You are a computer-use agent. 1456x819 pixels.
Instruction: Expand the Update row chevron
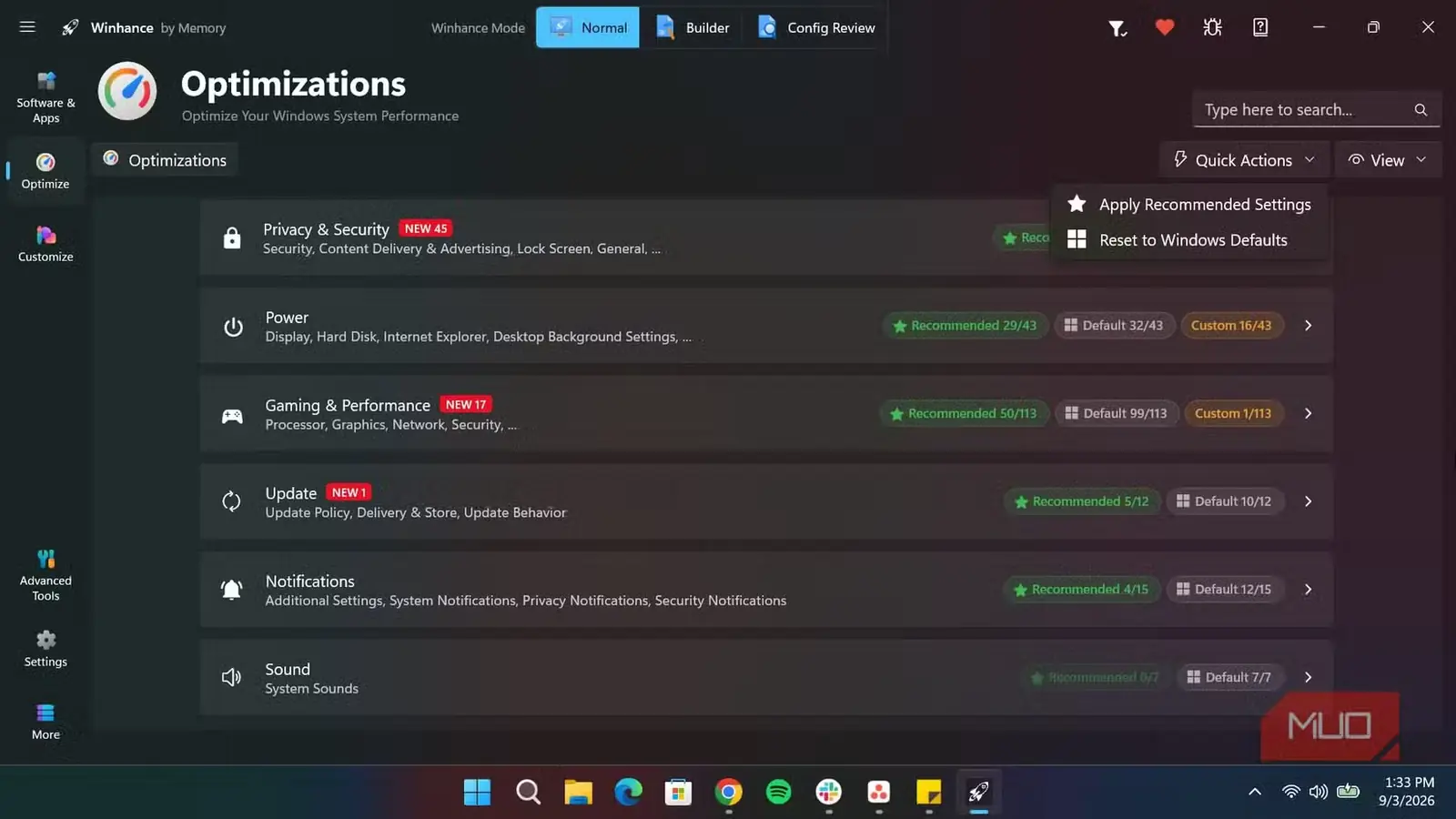tap(1308, 501)
